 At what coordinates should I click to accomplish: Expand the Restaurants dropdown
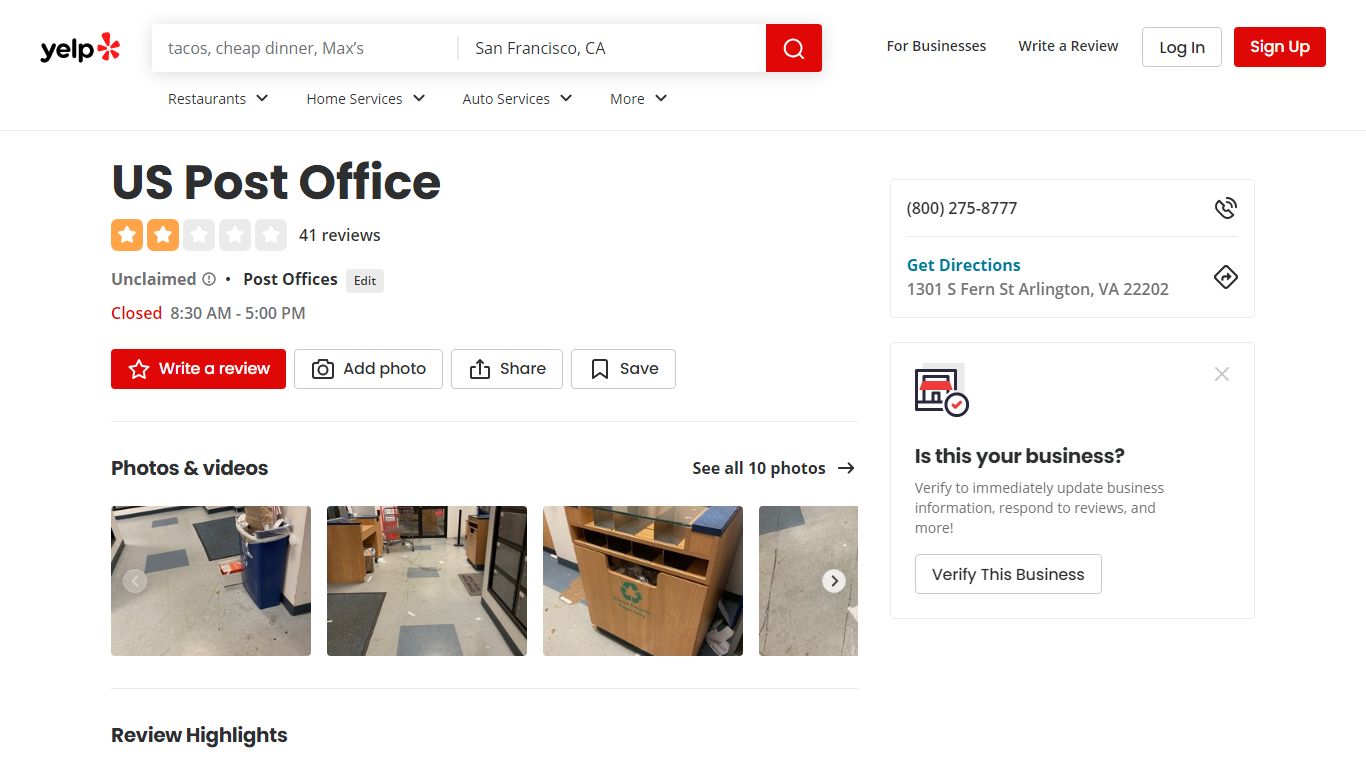(218, 99)
